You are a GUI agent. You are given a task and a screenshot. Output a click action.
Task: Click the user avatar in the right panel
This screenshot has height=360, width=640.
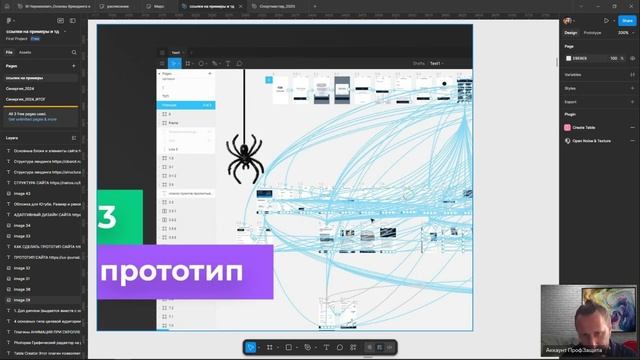(x=567, y=20)
